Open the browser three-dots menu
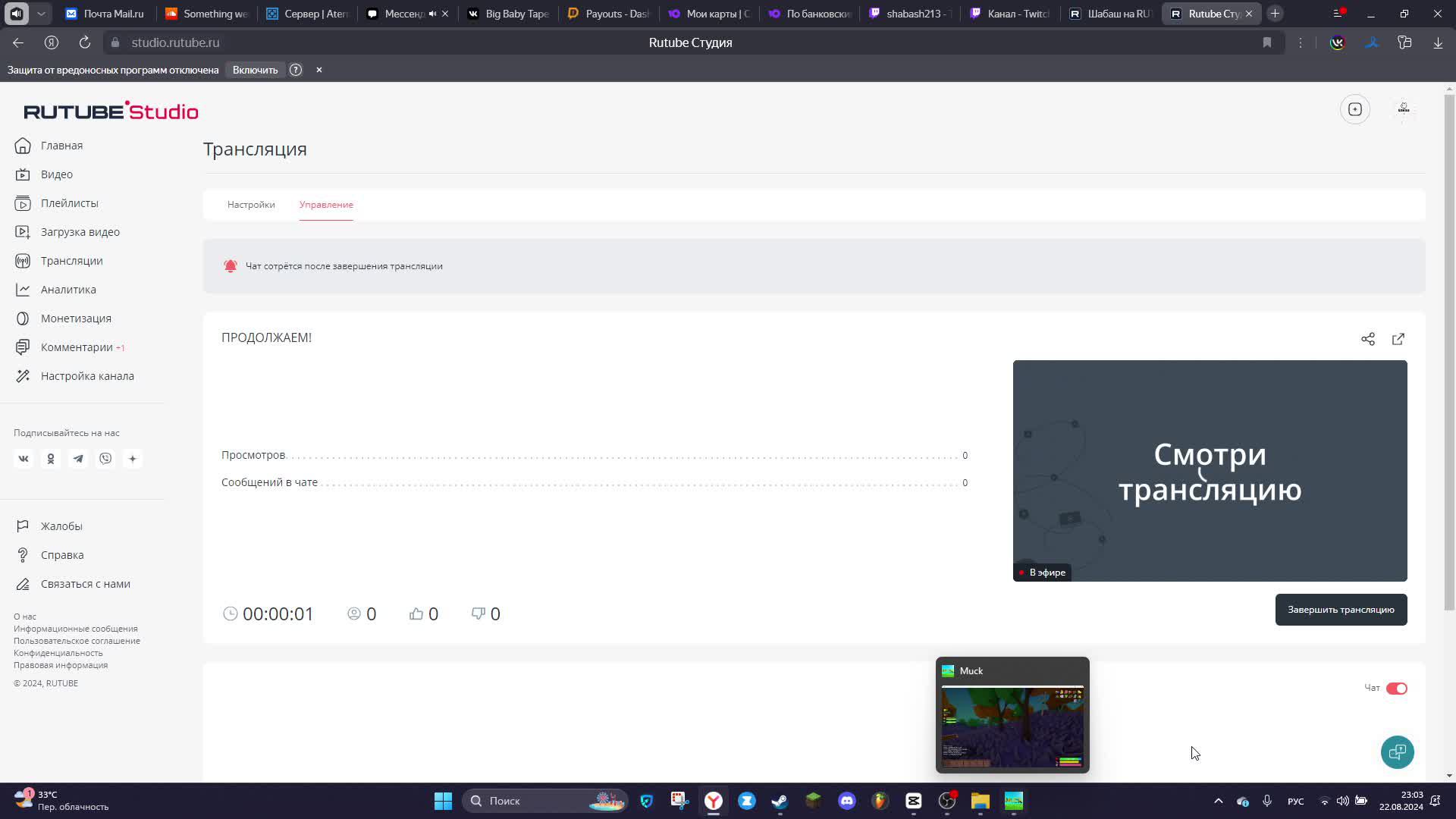Viewport: 1456px width, 819px height. coord(1301,42)
